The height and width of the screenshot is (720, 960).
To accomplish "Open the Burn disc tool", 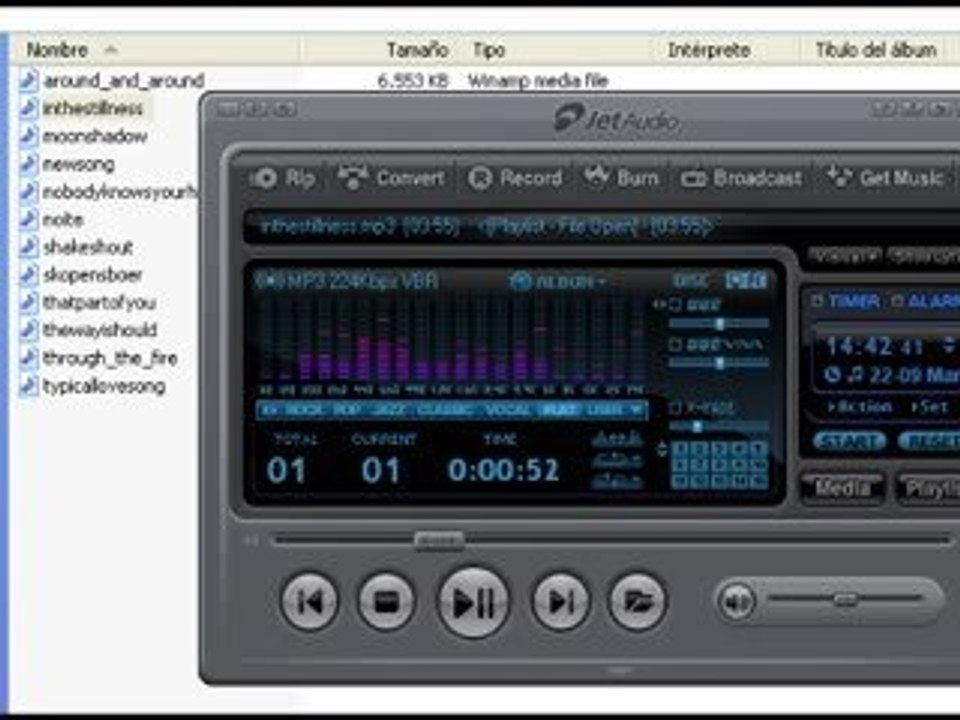I will 621,178.
